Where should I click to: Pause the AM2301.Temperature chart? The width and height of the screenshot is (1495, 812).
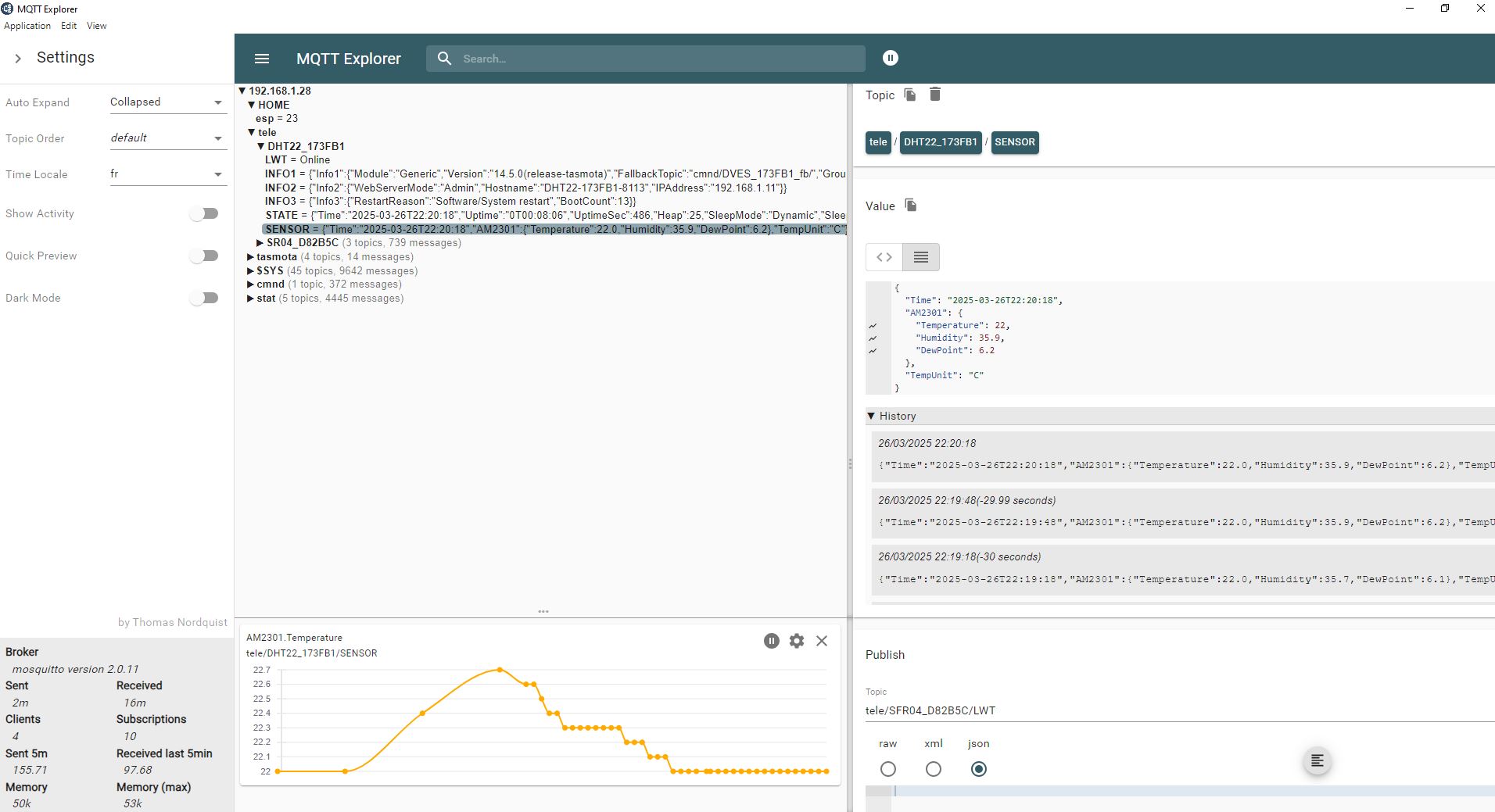(x=772, y=641)
